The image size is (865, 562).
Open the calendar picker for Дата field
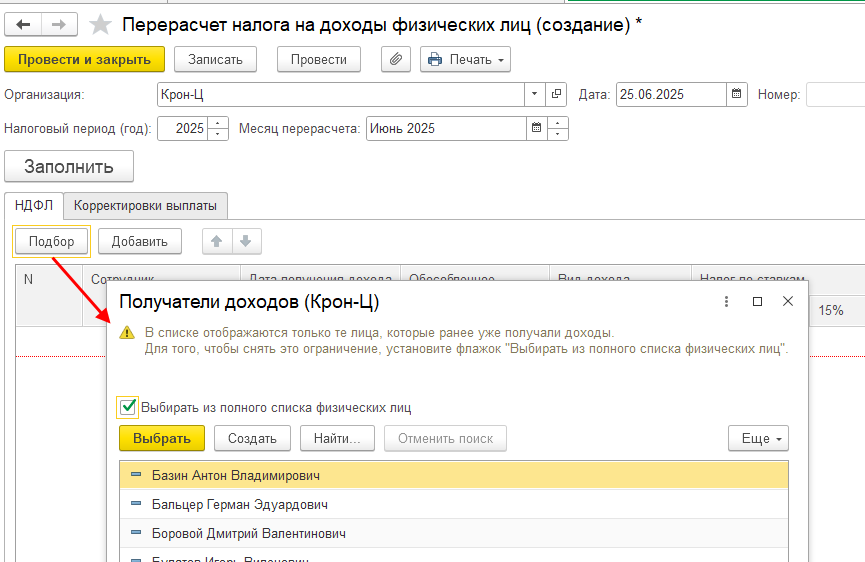point(737,95)
